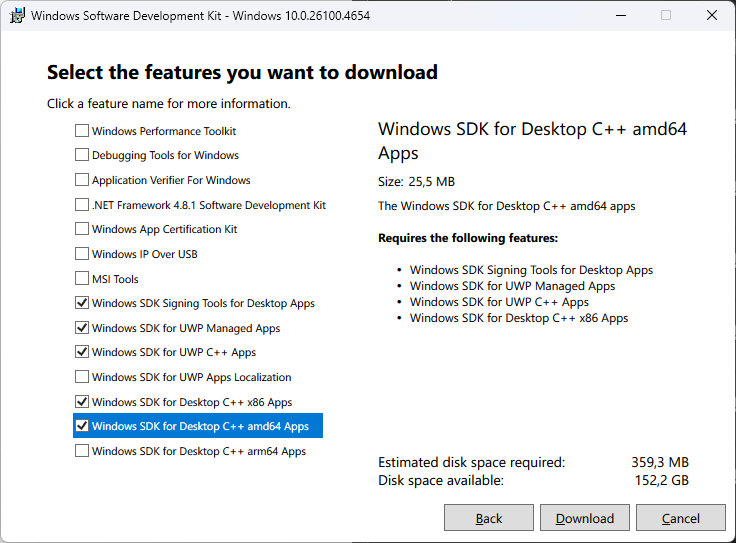Viewport: 736px width, 543px height.
Task: Tick the Application Verifier For Windows checkbox
Action: tap(82, 180)
